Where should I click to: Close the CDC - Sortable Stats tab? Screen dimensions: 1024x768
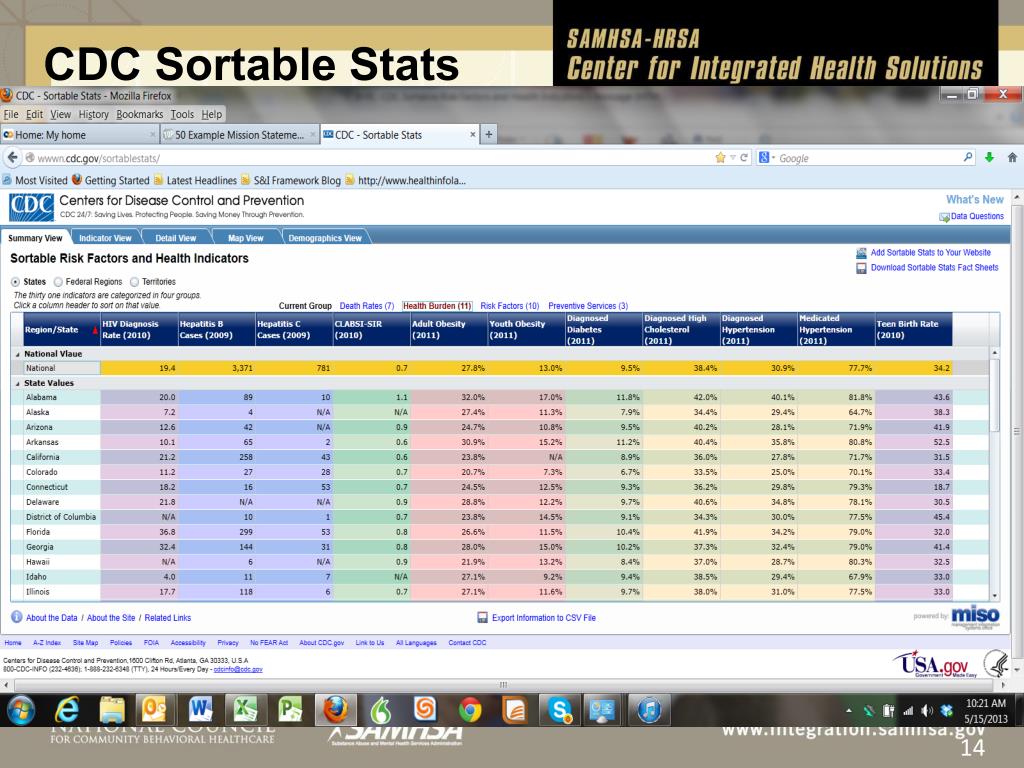pos(472,135)
